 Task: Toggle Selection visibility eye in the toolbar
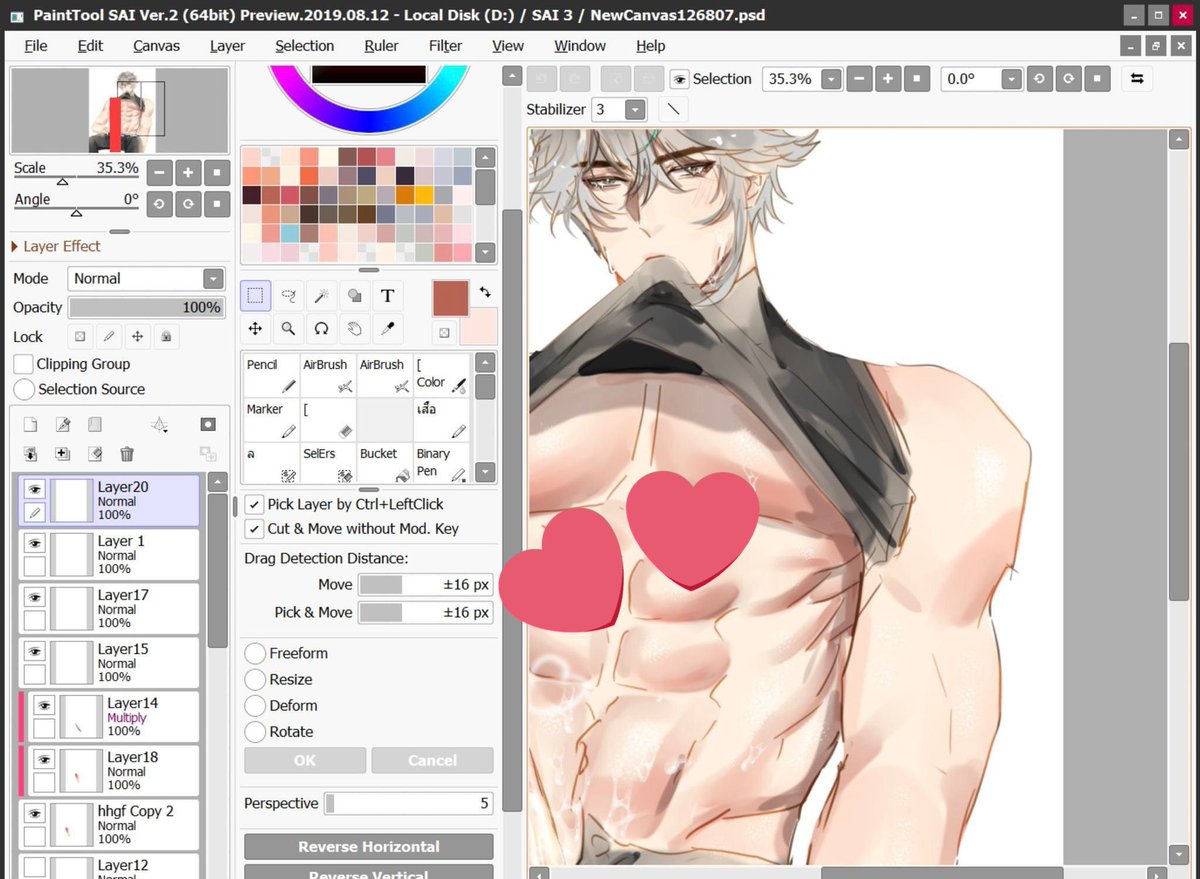point(679,79)
